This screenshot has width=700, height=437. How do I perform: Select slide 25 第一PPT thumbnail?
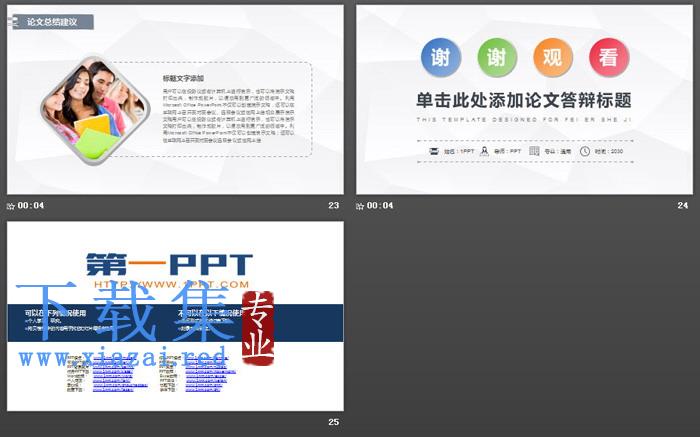click(175, 316)
